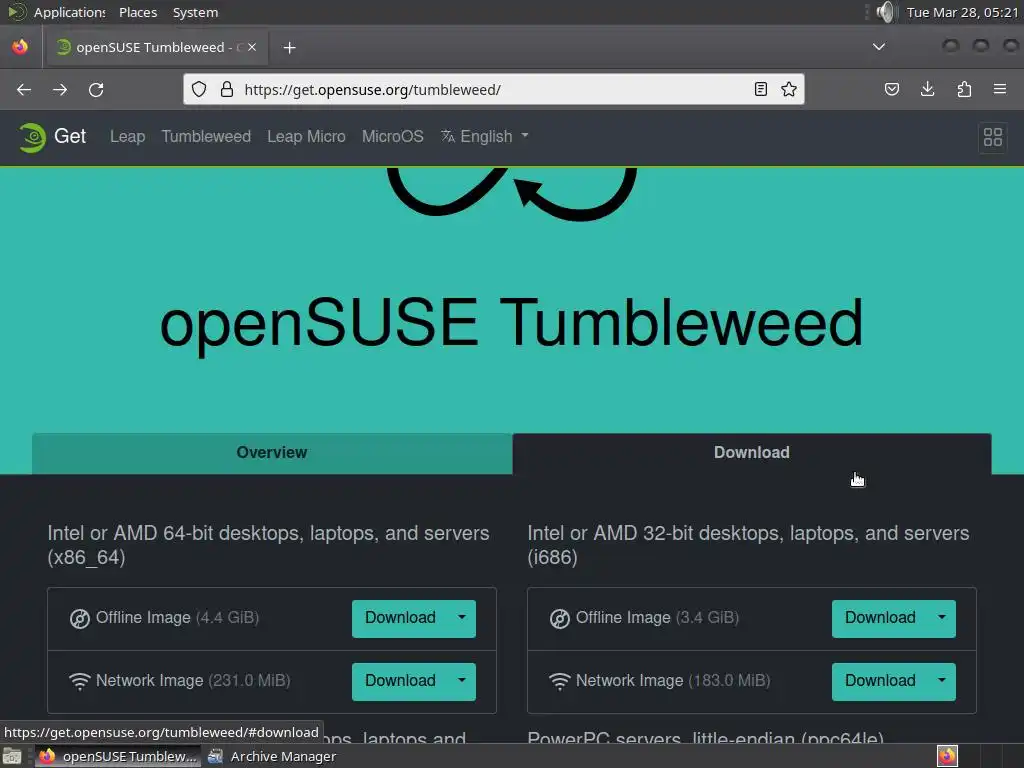Open the Save to Pocket icon

pos(891,89)
